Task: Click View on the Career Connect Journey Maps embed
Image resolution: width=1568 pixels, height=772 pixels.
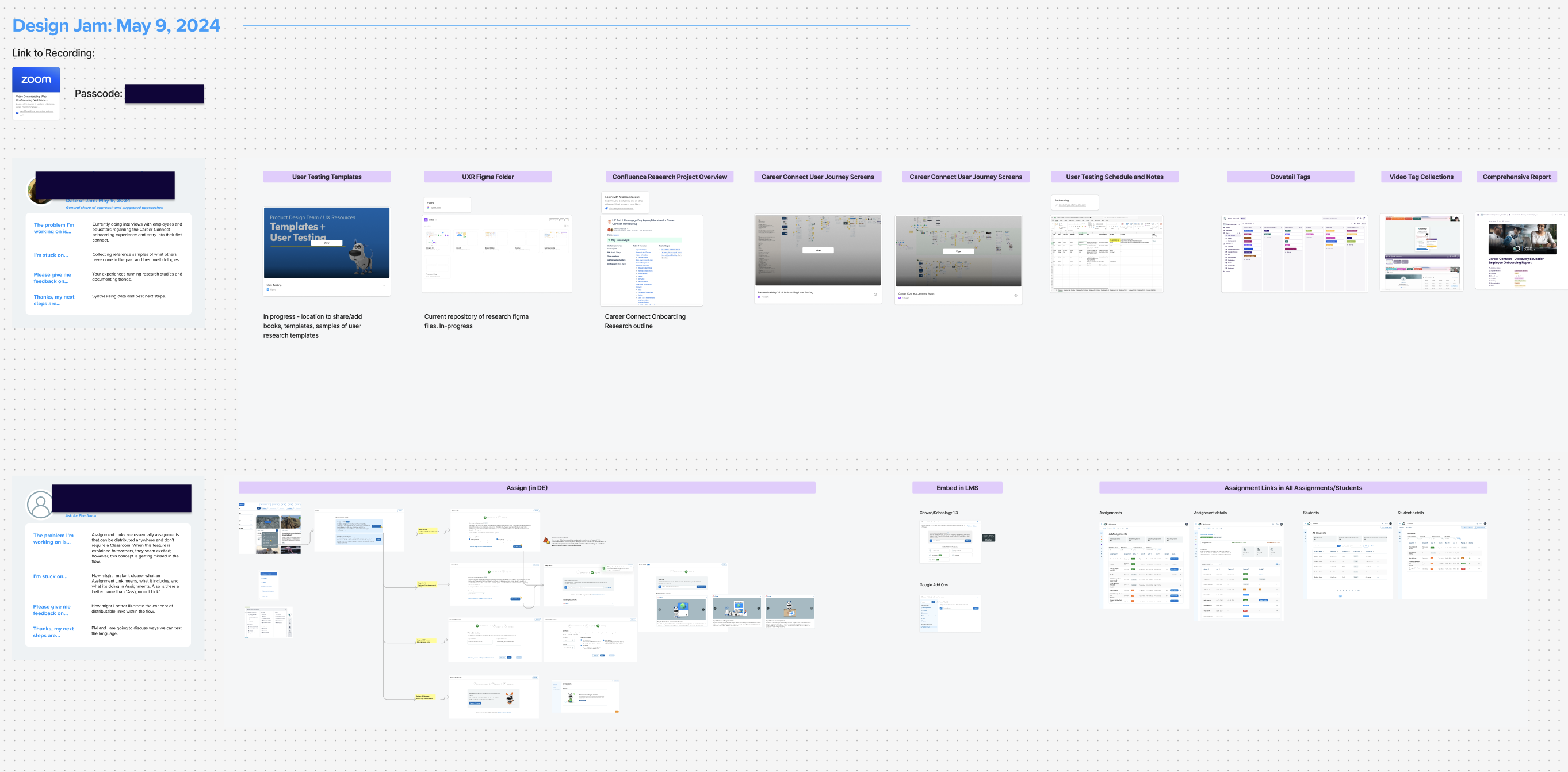Action: pos(959,251)
